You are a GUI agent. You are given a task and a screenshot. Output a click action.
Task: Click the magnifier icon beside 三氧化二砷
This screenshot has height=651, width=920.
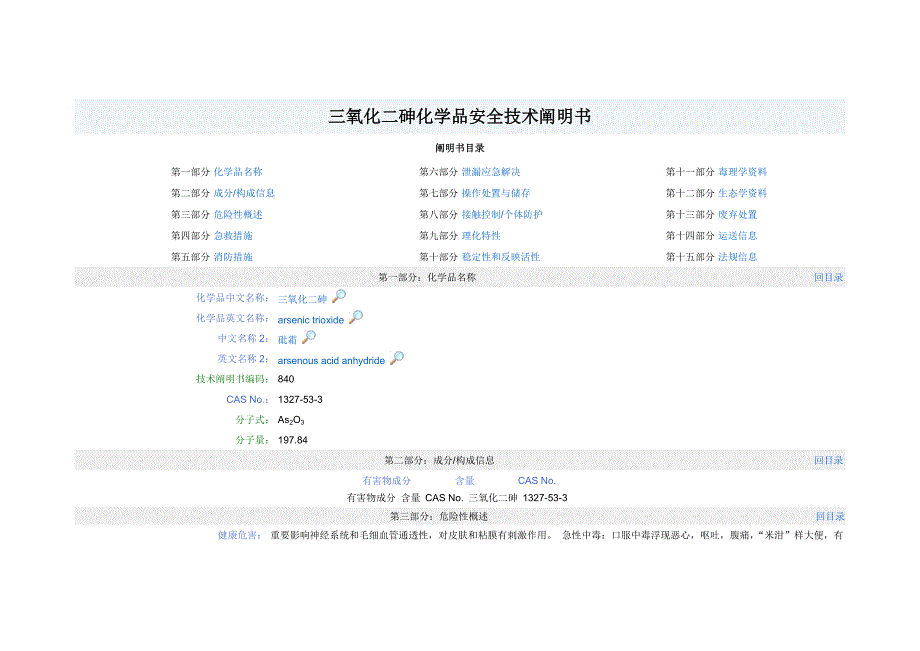337,296
